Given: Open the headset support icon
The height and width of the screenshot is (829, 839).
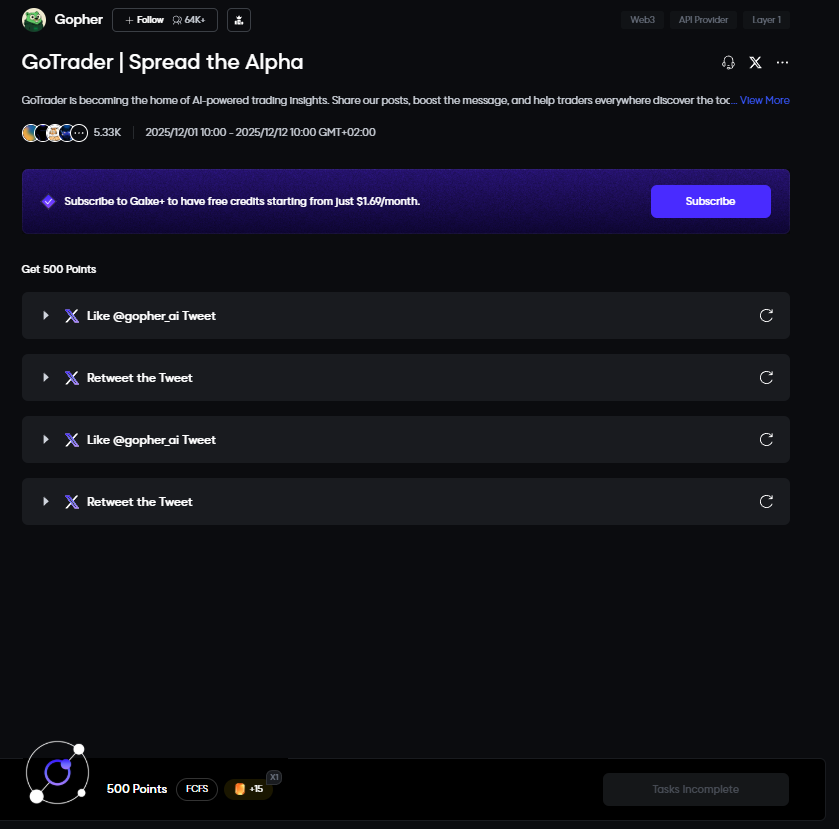Looking at the screenshot, I should [x=728, y=62].
